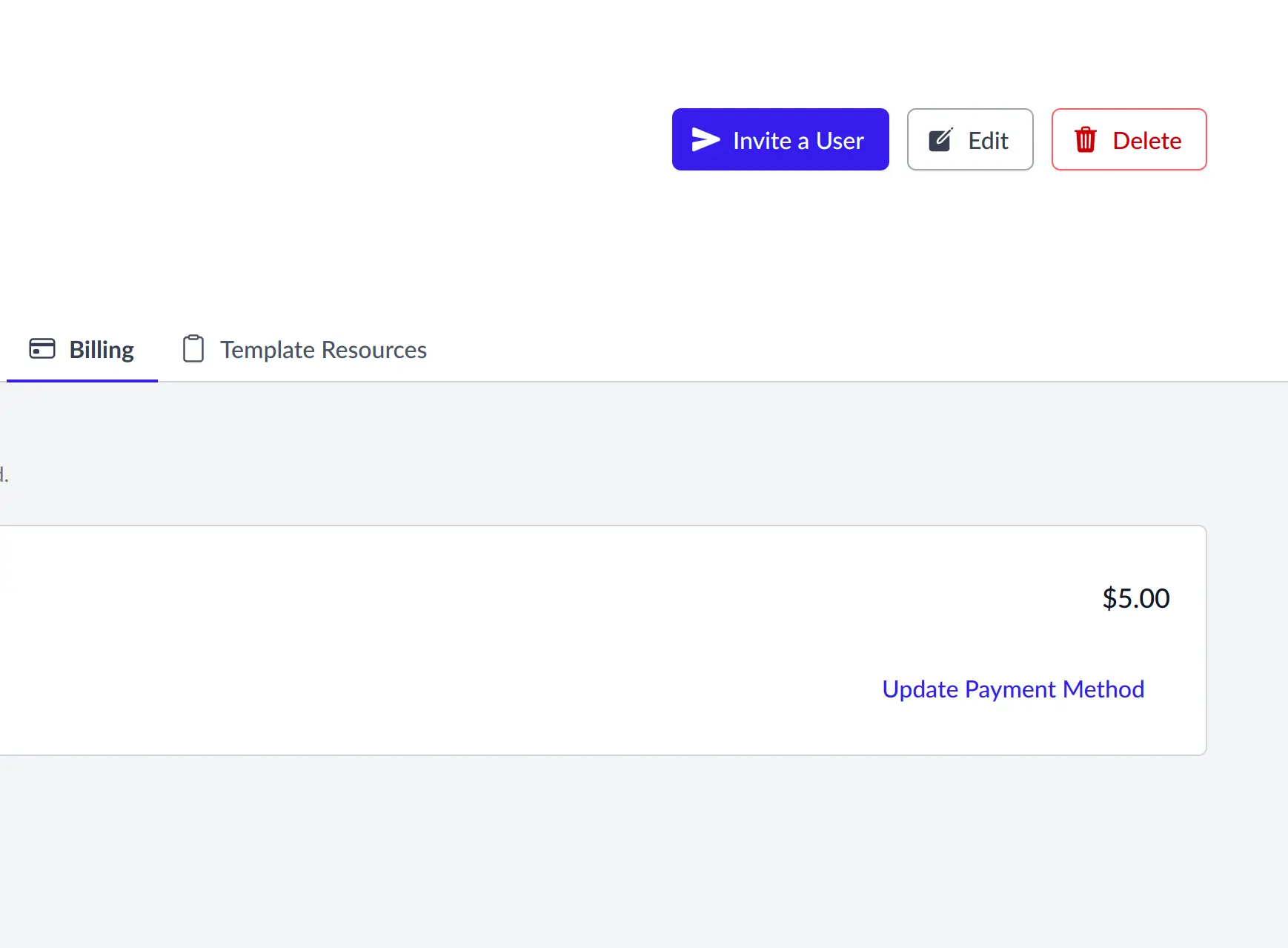Click the red trash can icon
This screenshot has height=948, width=1288.
(x=1085, y=139)
